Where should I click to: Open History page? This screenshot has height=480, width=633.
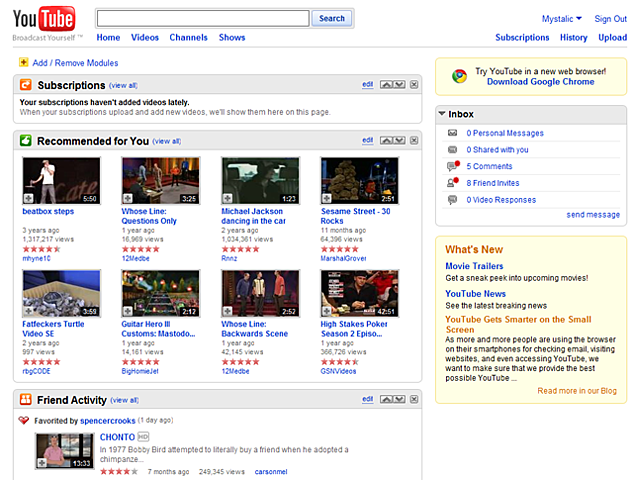(x=573, y=37)
